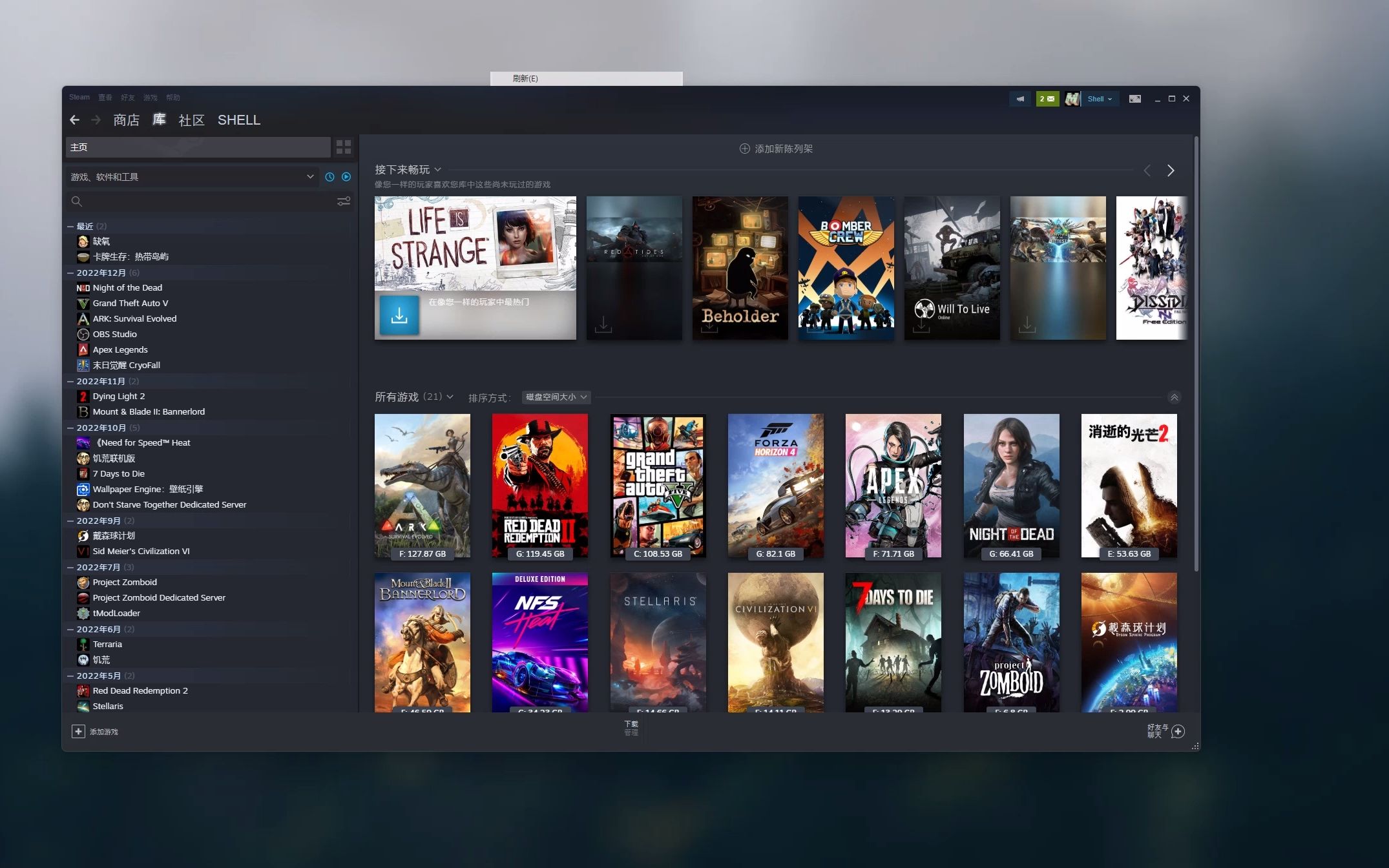
Task: Collapse the 2022年12月 group
Action: click(x=70, y=273)
